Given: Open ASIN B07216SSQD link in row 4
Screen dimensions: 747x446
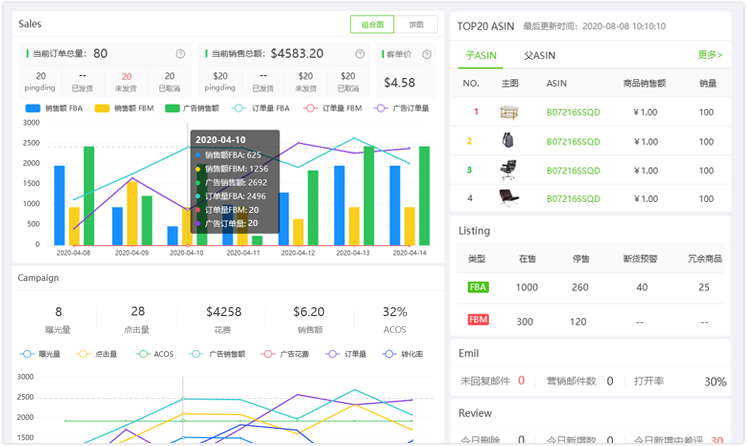Looking at the screenshot, I should 573,199.
